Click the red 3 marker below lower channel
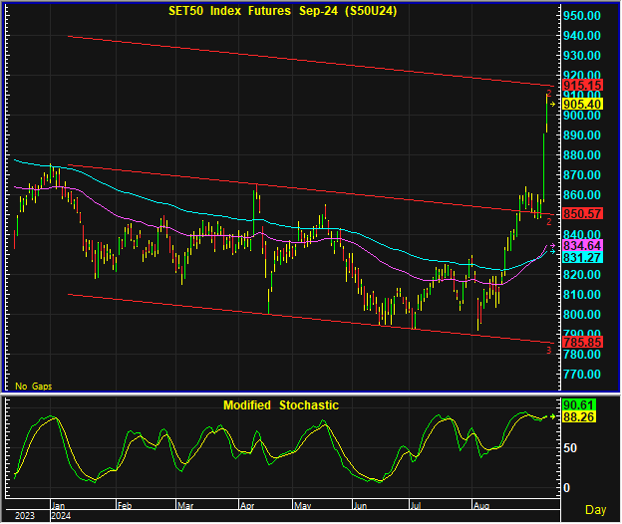Screen dimensions: 622x524 pos(549,351)
